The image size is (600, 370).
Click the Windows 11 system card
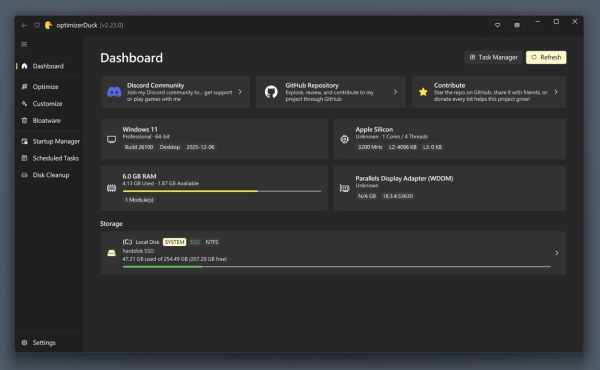point(214,139)
